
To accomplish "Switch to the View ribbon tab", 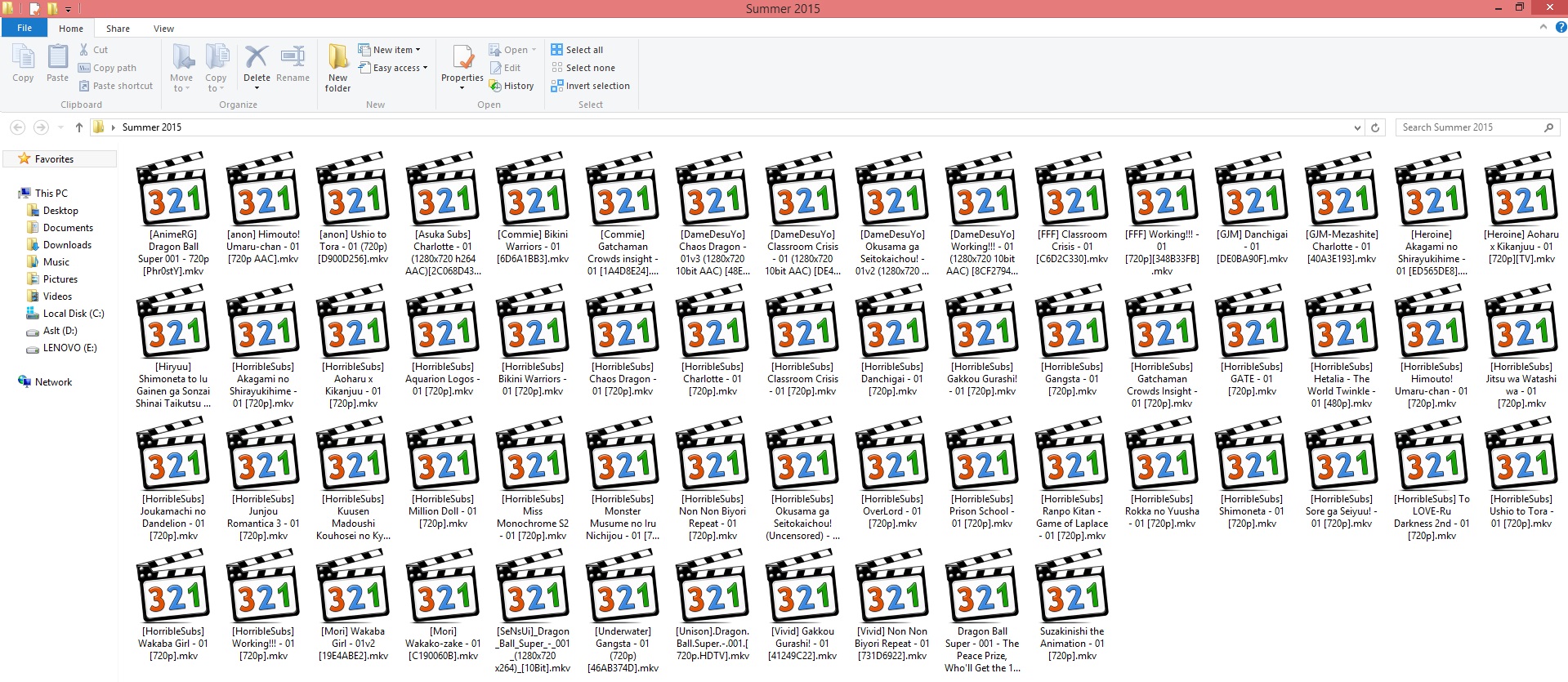I will pyautogui.click(x=163, y=29).
